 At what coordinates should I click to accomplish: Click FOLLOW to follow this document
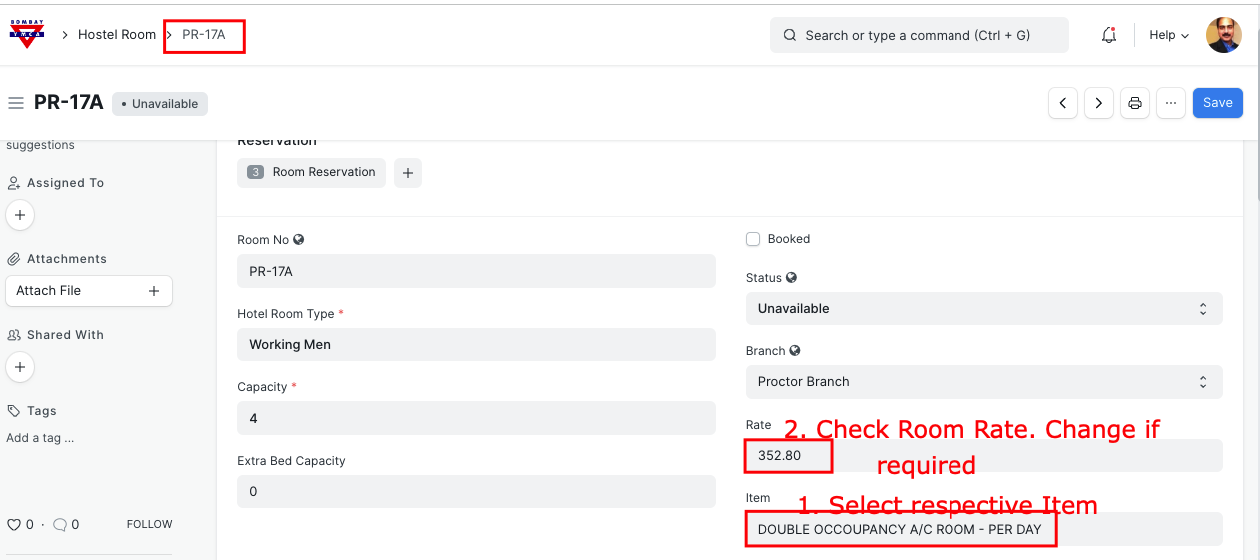coord(149,524)
